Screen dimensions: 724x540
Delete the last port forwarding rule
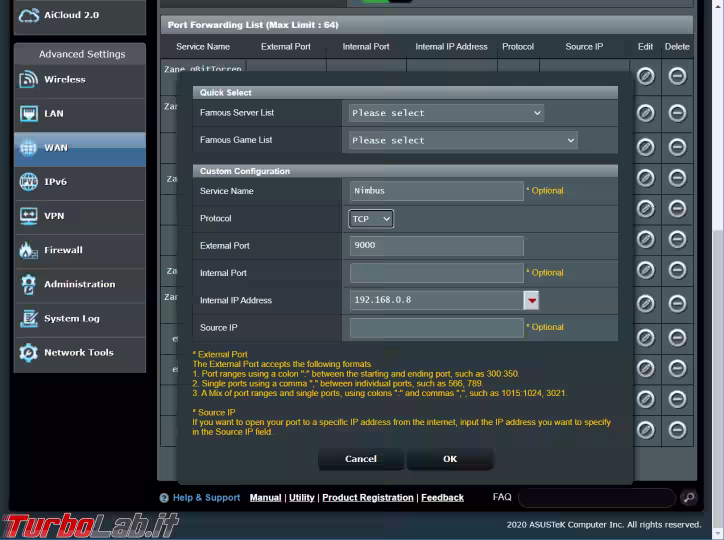coord(677,430)
